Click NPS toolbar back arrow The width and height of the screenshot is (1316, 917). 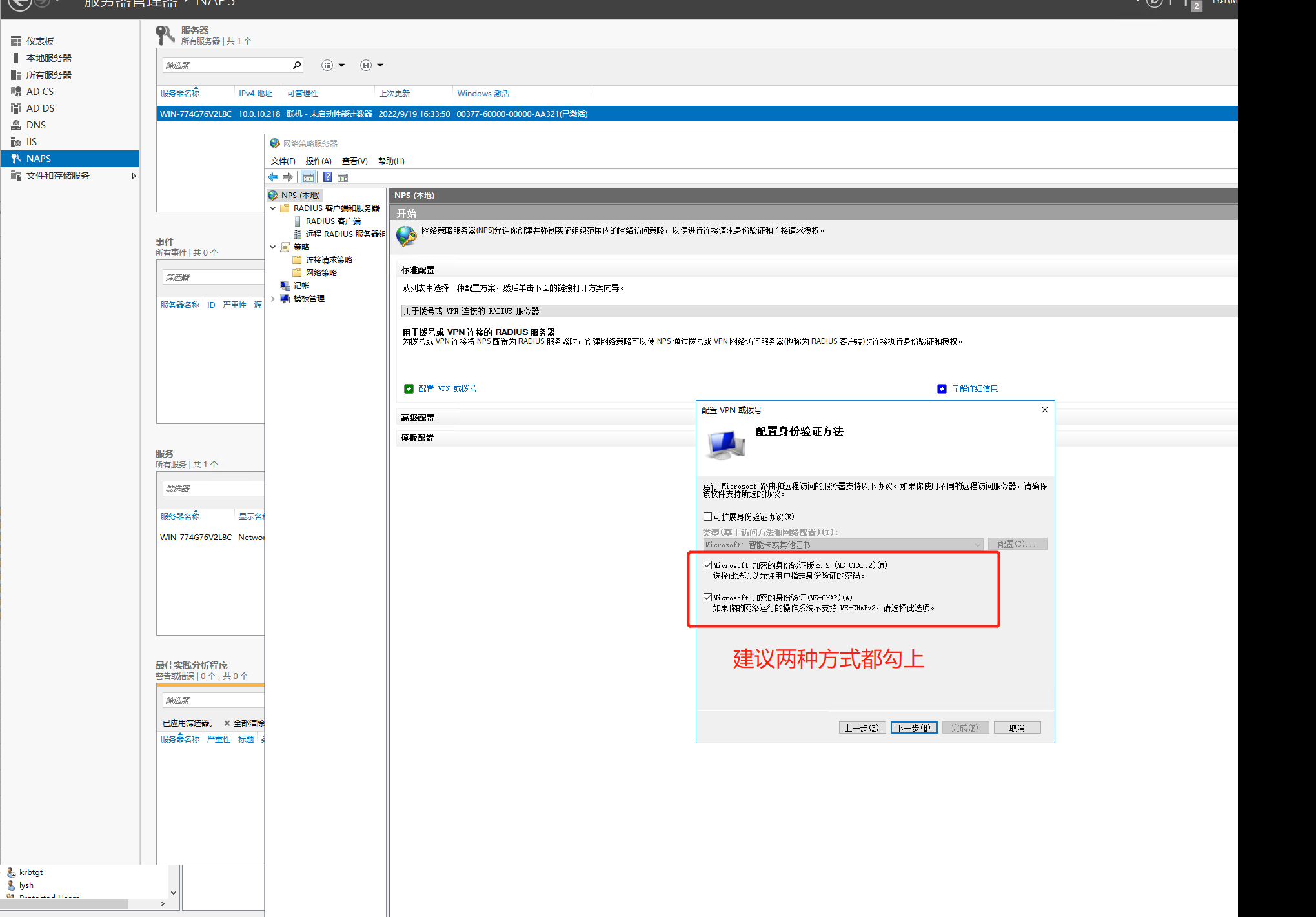click(273, 177)
